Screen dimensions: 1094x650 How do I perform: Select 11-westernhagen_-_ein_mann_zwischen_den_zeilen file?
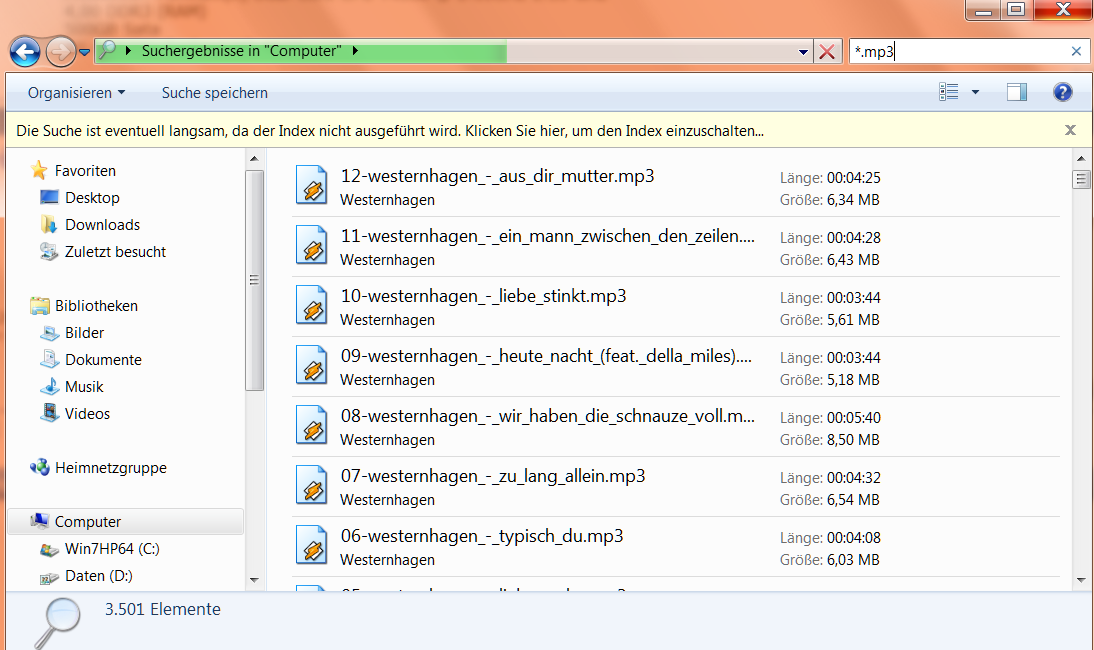[x=675, y=248]
